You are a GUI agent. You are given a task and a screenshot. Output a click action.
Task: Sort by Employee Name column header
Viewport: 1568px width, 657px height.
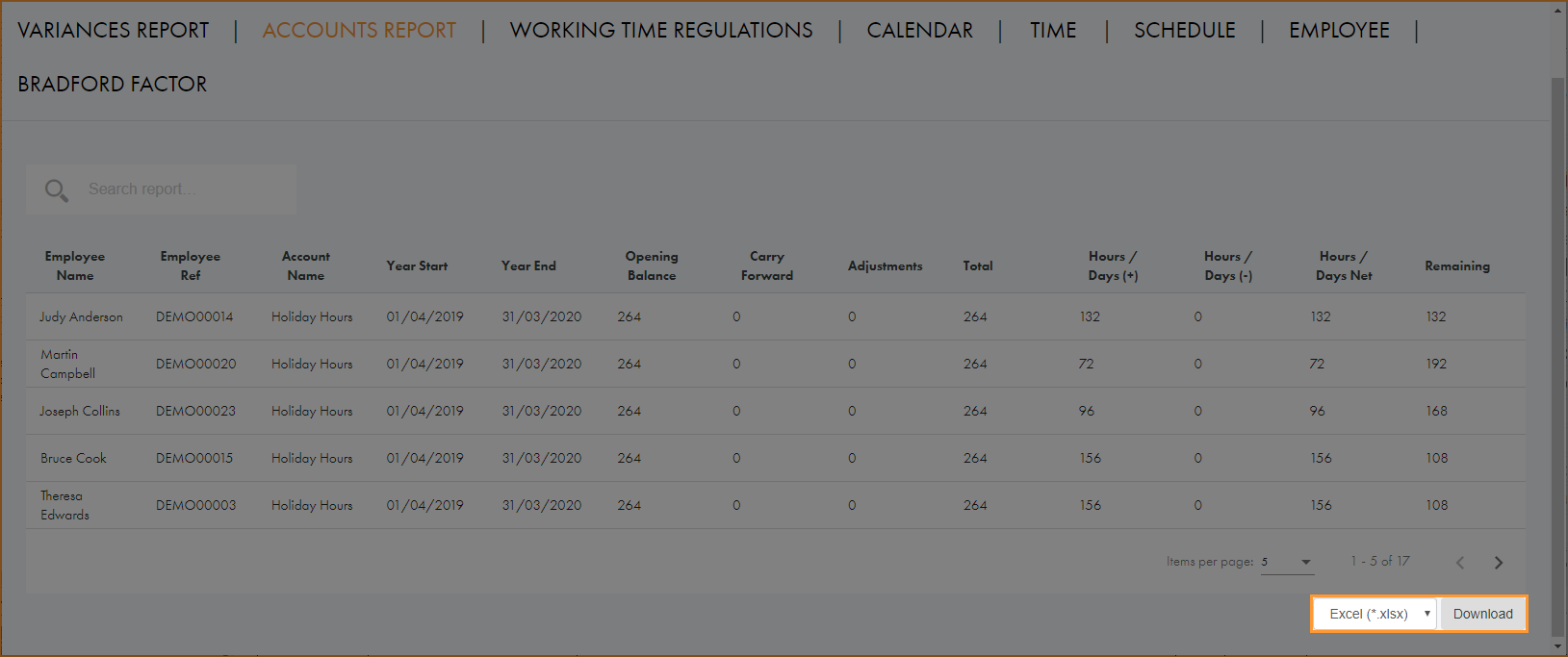point(75,266)
